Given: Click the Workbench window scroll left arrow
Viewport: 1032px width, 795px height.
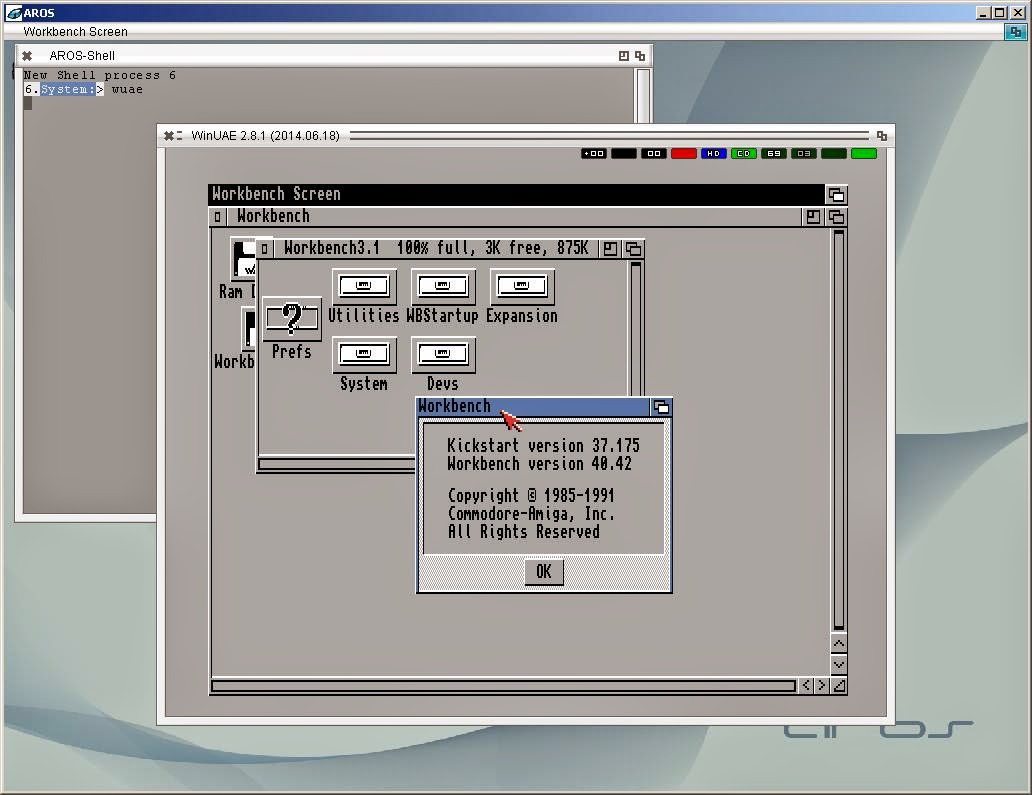Looking at the screenshot, I should pyautogui.click(x=806, y=686).
